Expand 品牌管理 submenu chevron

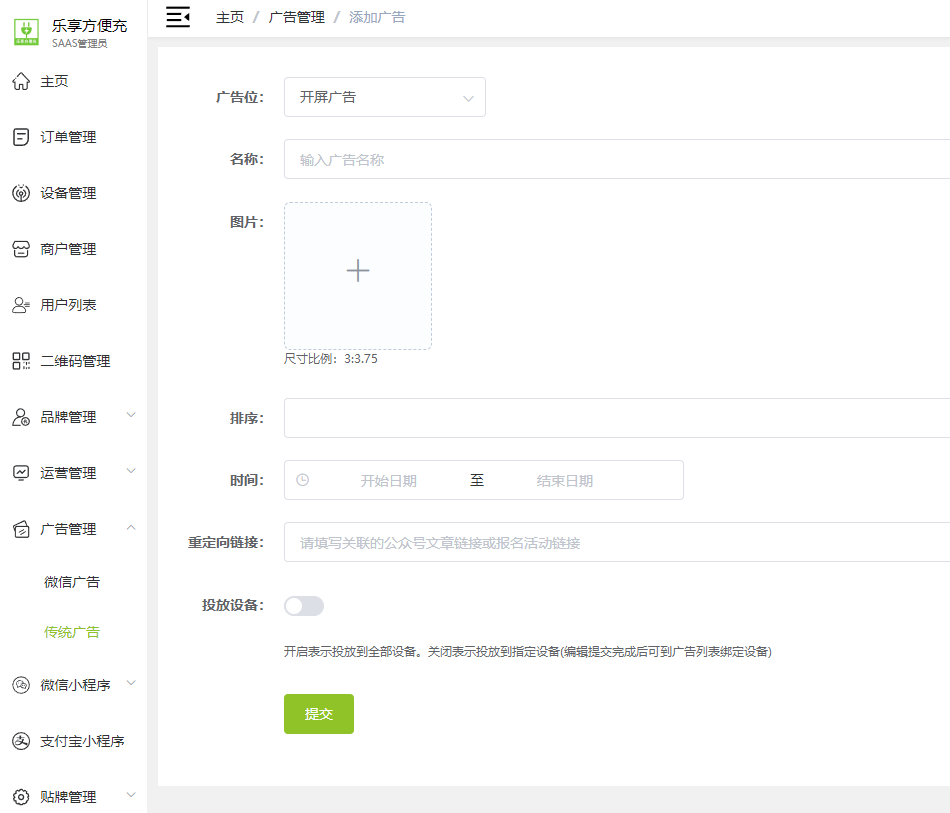point(131,415)
